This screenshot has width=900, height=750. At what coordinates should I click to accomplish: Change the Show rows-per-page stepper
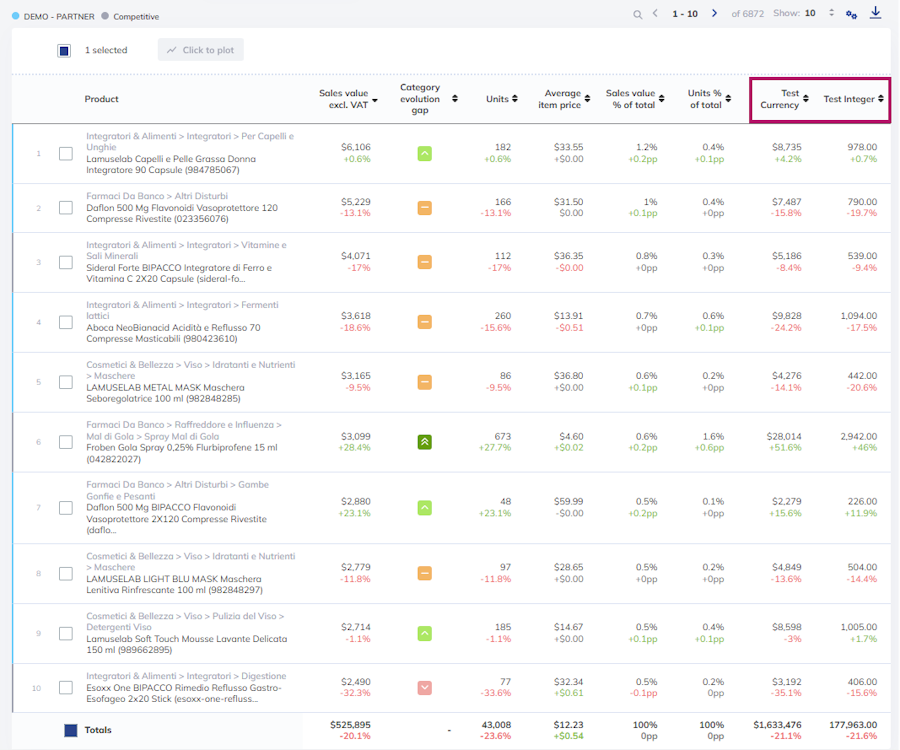point(831,13)
